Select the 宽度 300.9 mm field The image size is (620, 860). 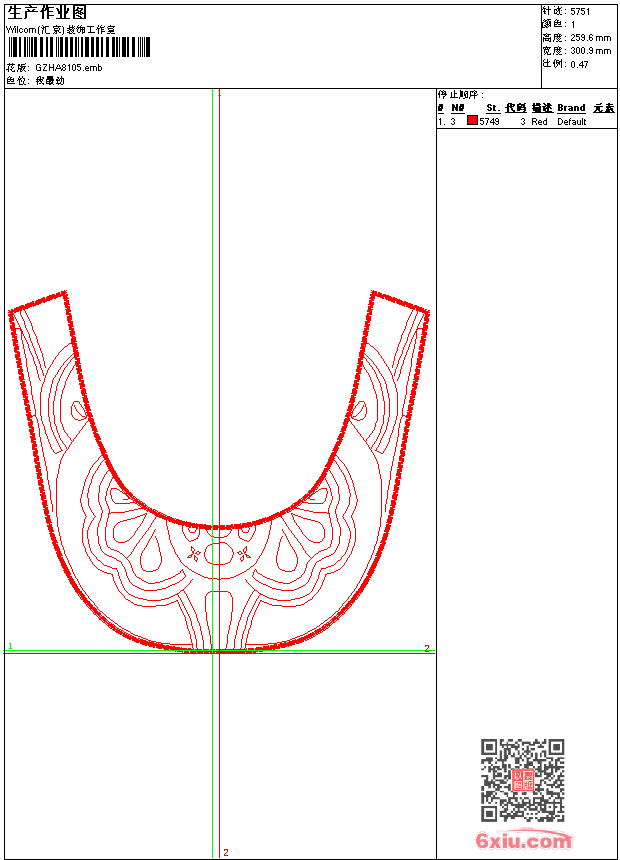[x=576, y=50]
